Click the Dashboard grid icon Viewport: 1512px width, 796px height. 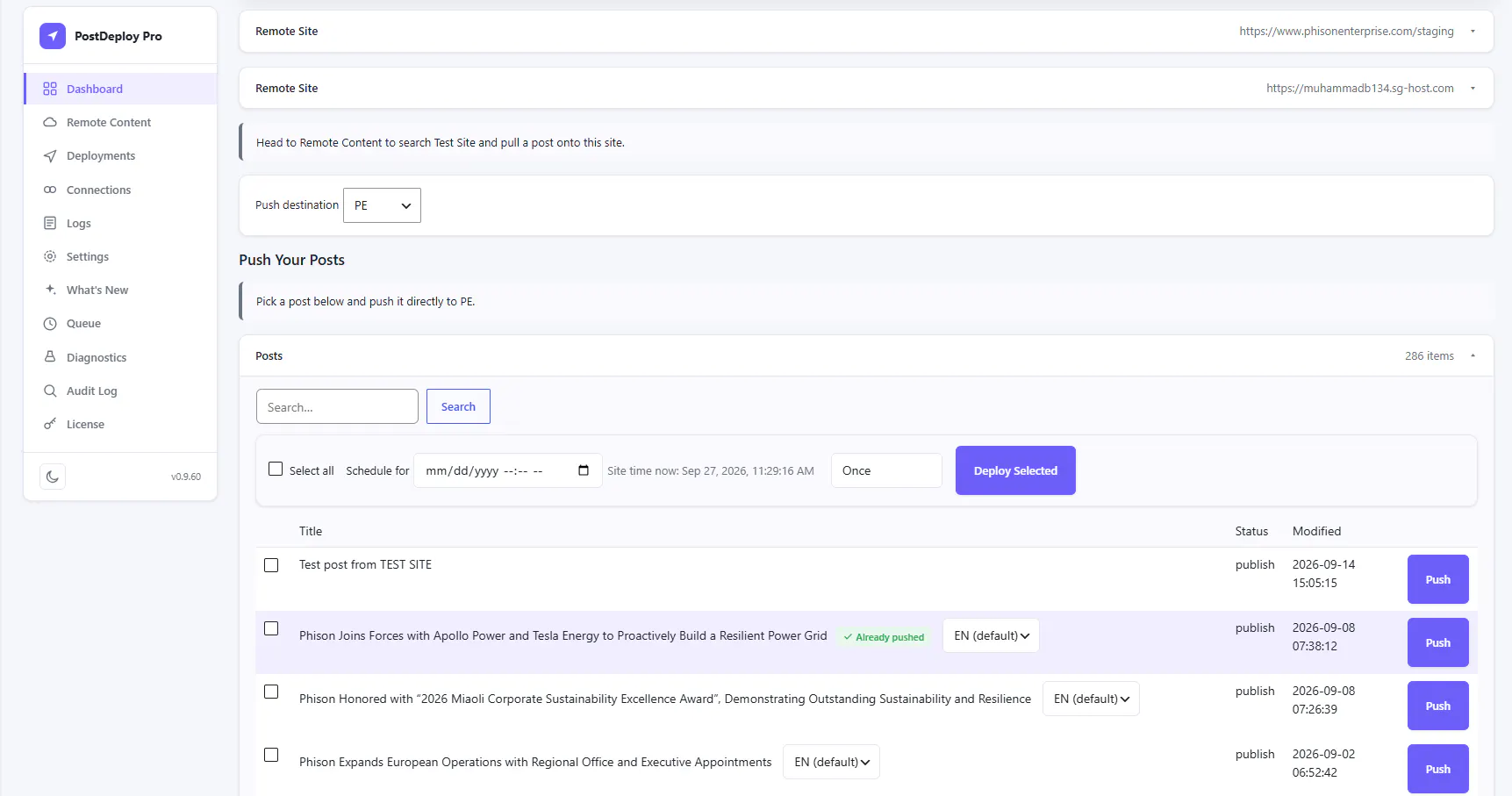pyautogui.click(x=50, y=89)
